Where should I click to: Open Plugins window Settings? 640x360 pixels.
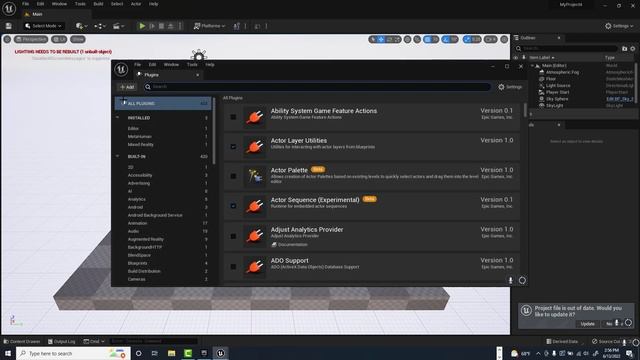[510, 87]
